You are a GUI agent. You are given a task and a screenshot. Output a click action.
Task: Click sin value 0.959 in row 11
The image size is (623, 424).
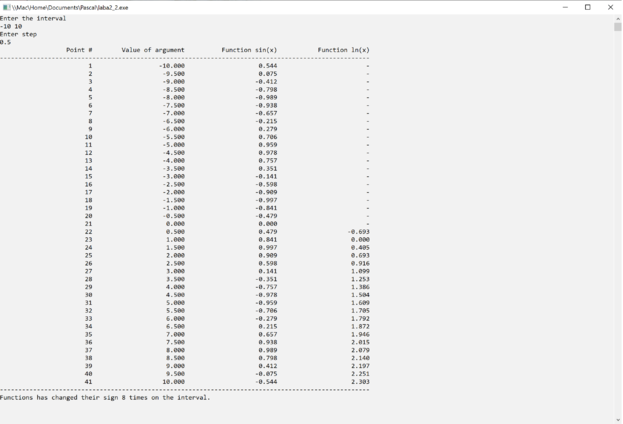(268, 145)
